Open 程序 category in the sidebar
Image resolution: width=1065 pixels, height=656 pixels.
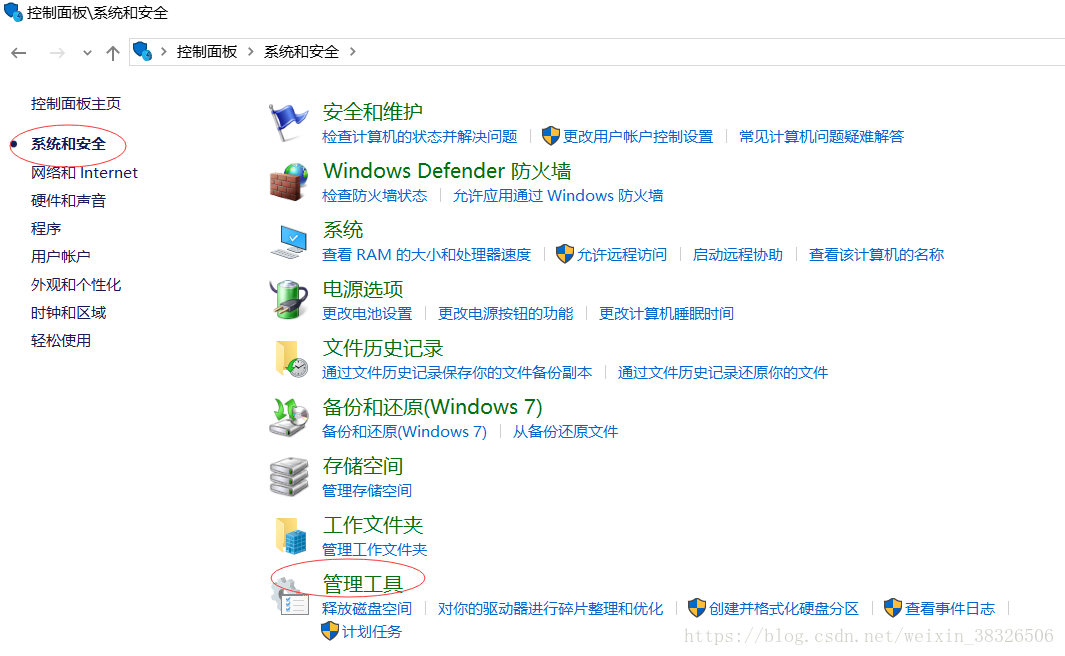(x=46, y=228)
